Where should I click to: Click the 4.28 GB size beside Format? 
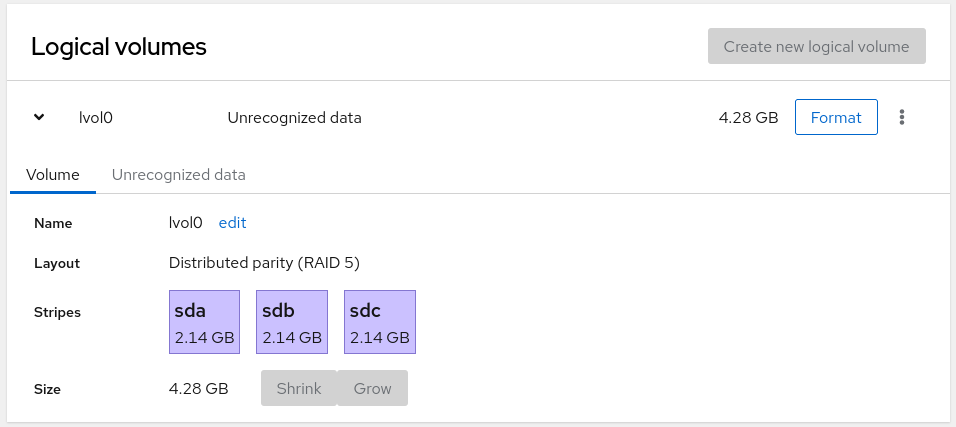pyautogui.click(x=748, y=117)
